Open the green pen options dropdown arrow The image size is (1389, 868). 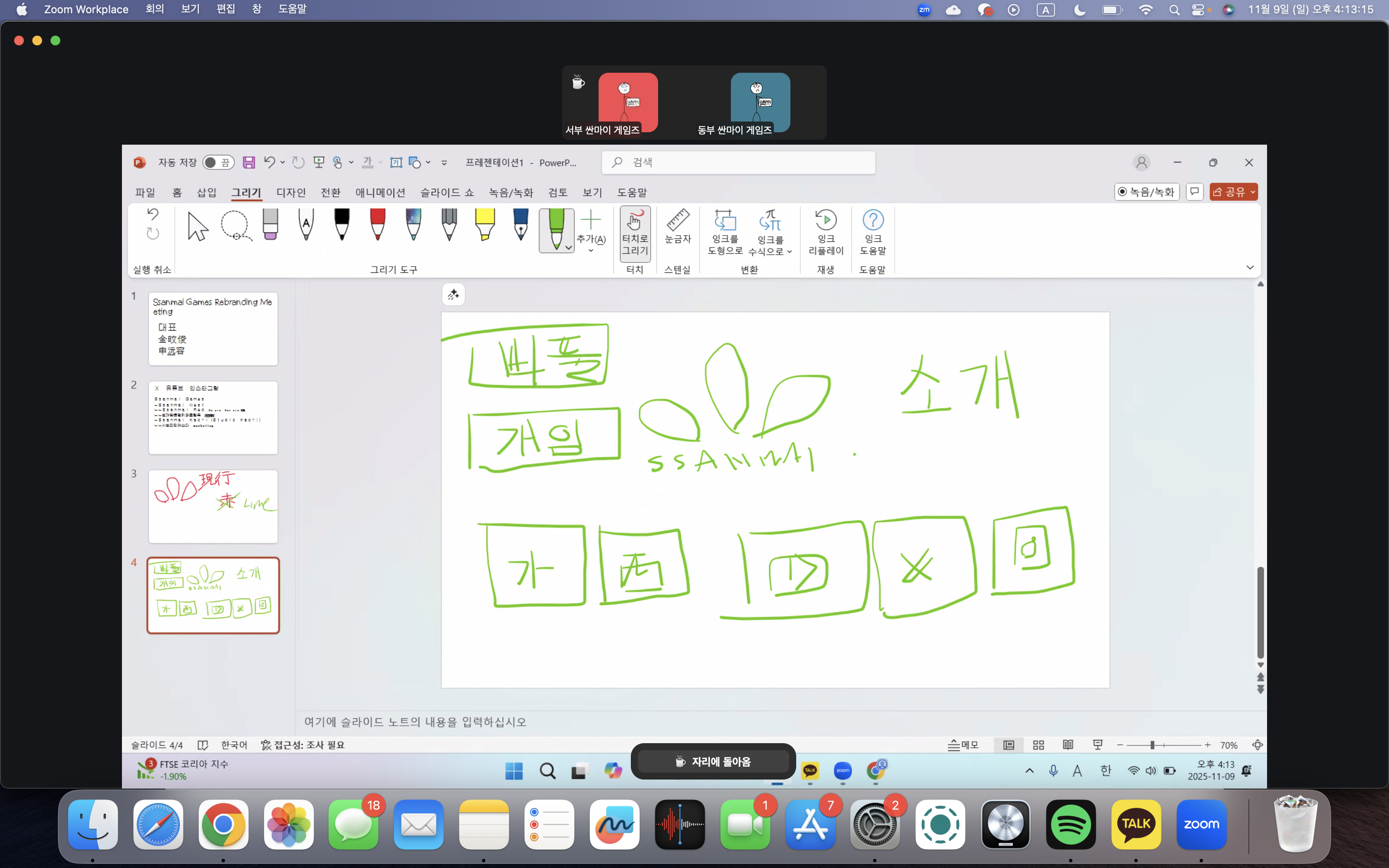tap(568, 248)
